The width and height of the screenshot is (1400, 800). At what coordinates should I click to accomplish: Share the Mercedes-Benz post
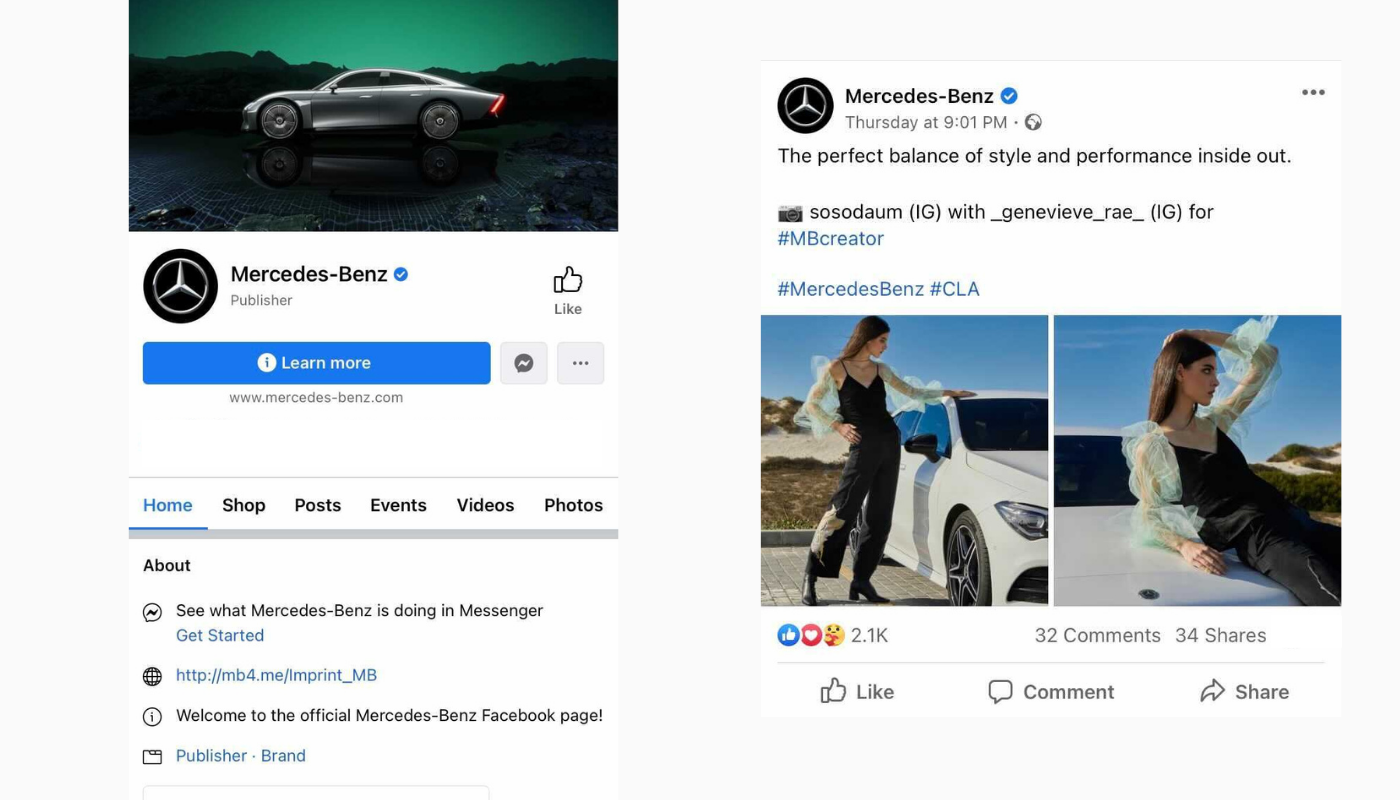[1244, 691]
